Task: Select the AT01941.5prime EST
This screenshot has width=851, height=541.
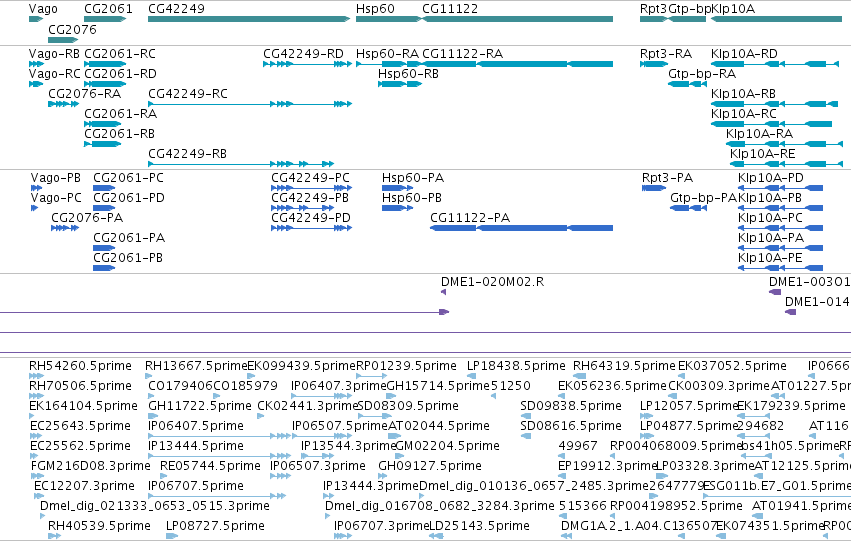Action: [756, 516]
